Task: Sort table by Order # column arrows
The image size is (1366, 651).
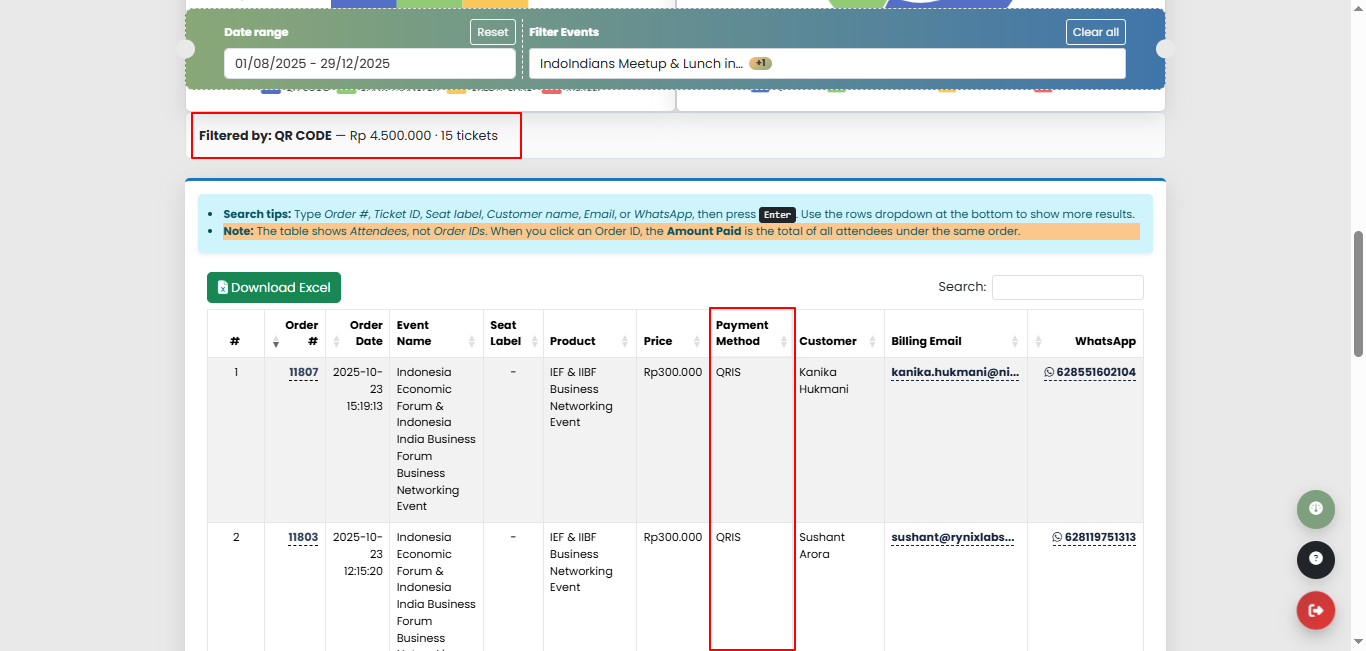Action: coord(276,342)
